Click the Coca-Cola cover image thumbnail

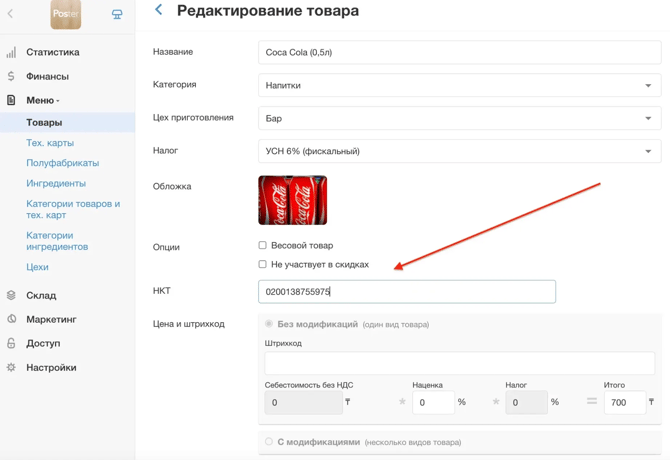(x=292, y=200)
